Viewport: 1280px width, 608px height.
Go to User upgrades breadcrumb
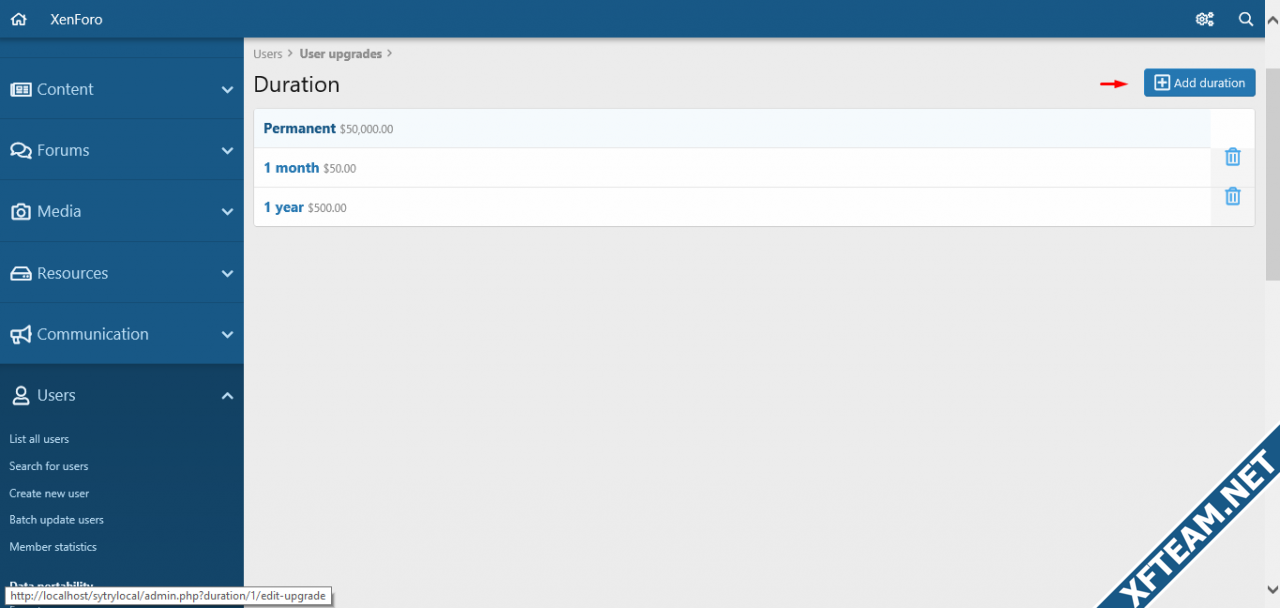point(341,54)
